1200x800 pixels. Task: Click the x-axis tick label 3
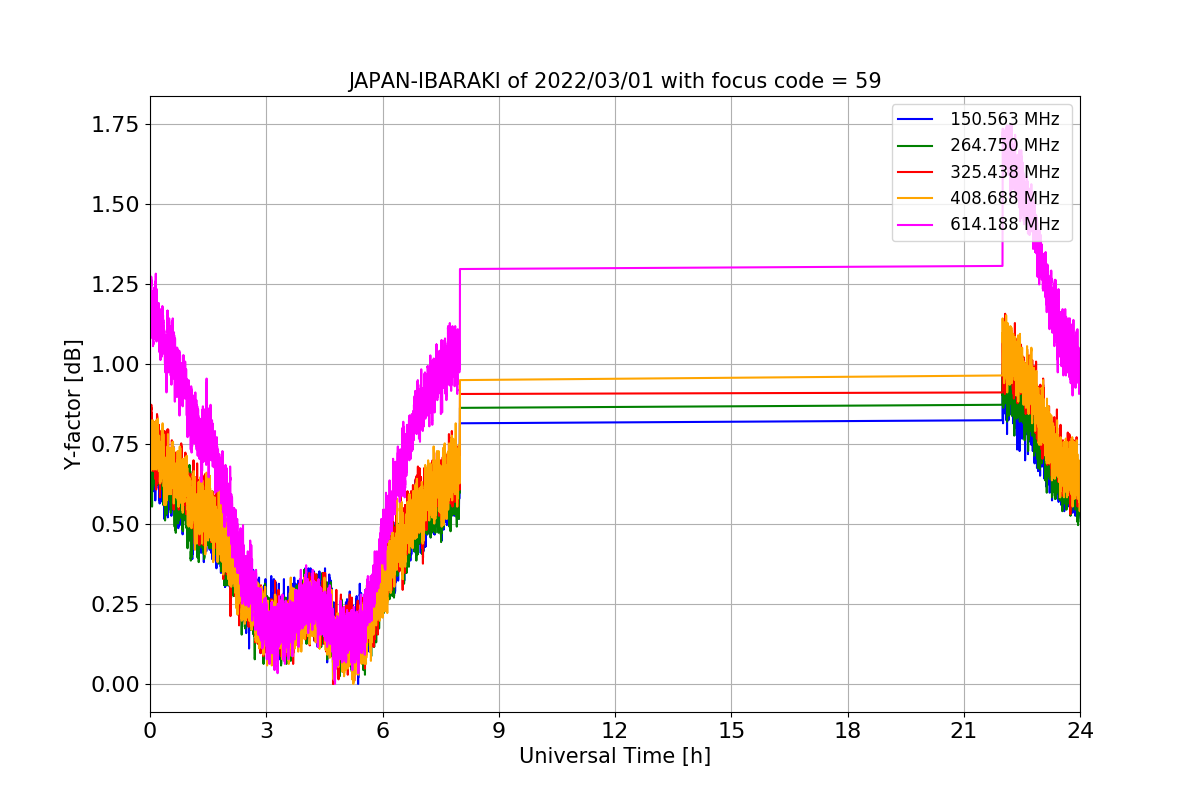click(266, 731)
